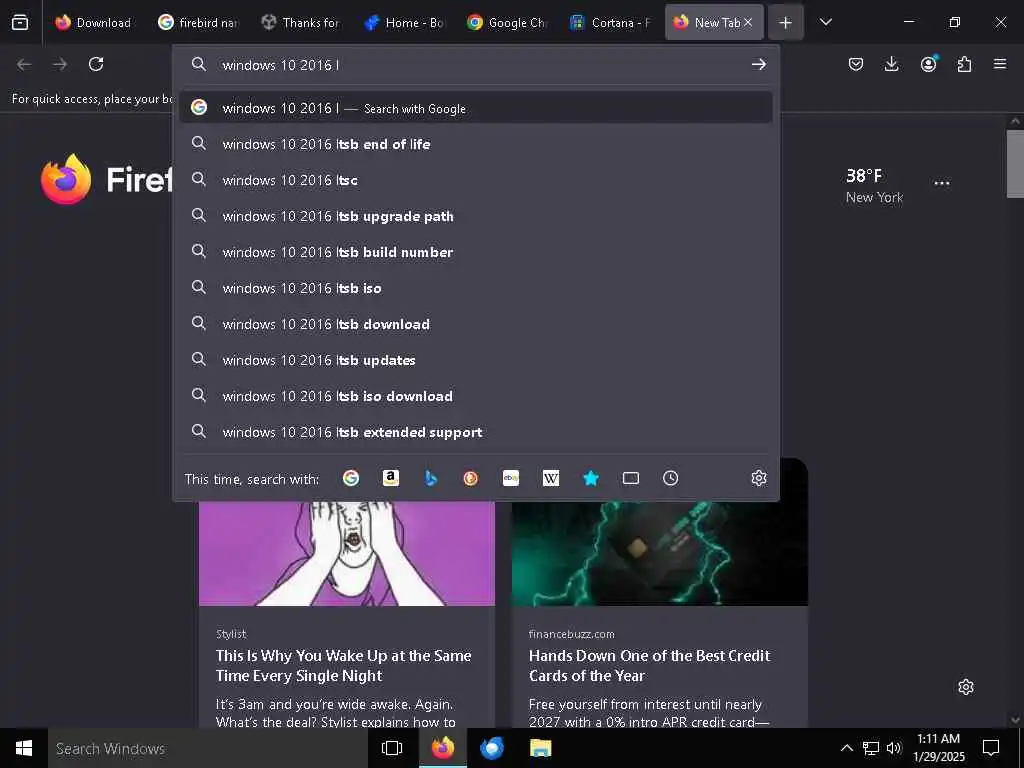This screenshot has height=768, width=1024.
Task: Switch to the Home - Bo tab
Action: coord(404,23)
